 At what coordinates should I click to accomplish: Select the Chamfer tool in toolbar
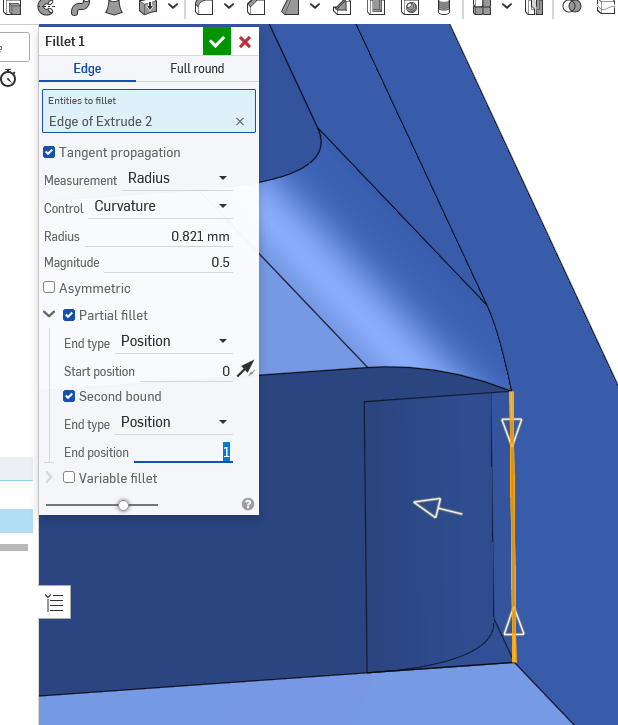256,7
